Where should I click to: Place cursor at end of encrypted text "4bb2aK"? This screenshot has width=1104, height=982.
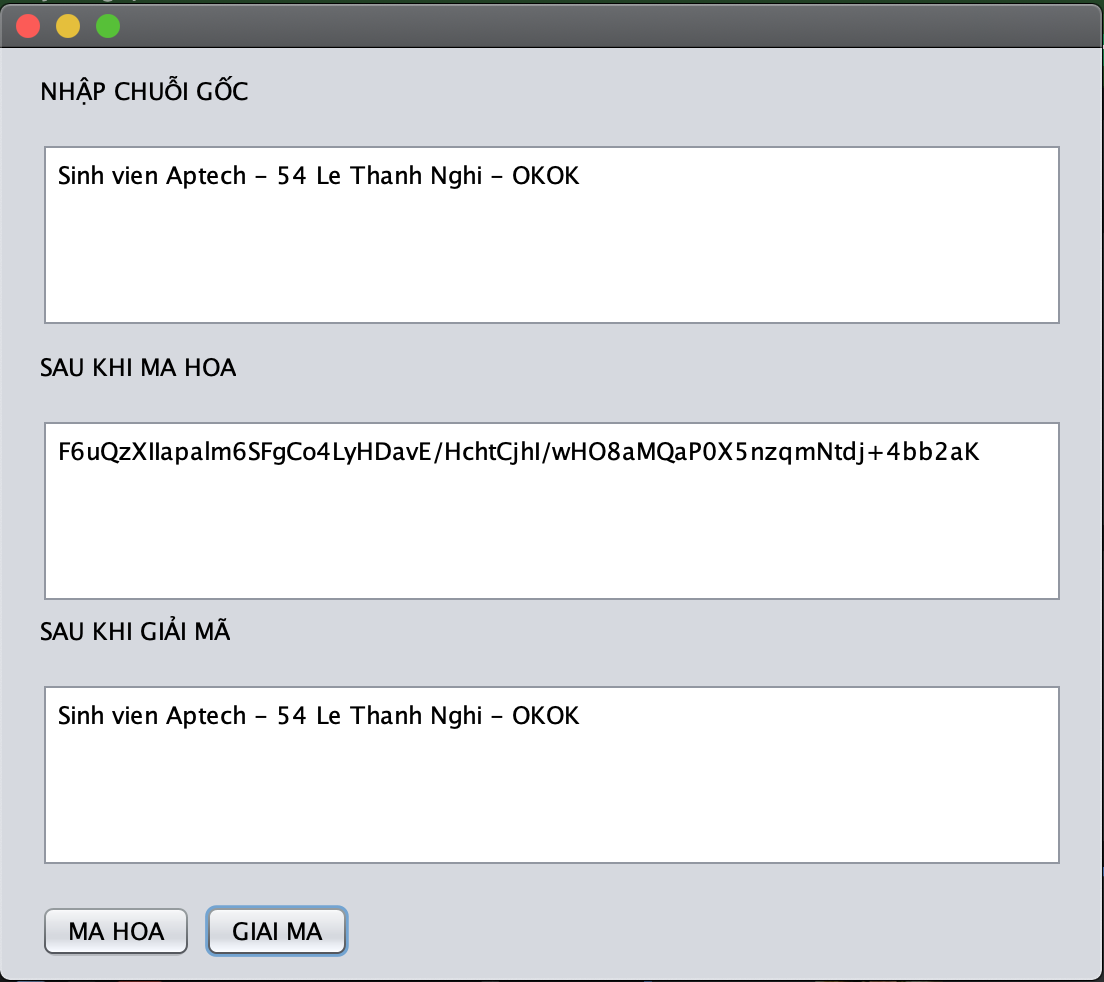980,453
